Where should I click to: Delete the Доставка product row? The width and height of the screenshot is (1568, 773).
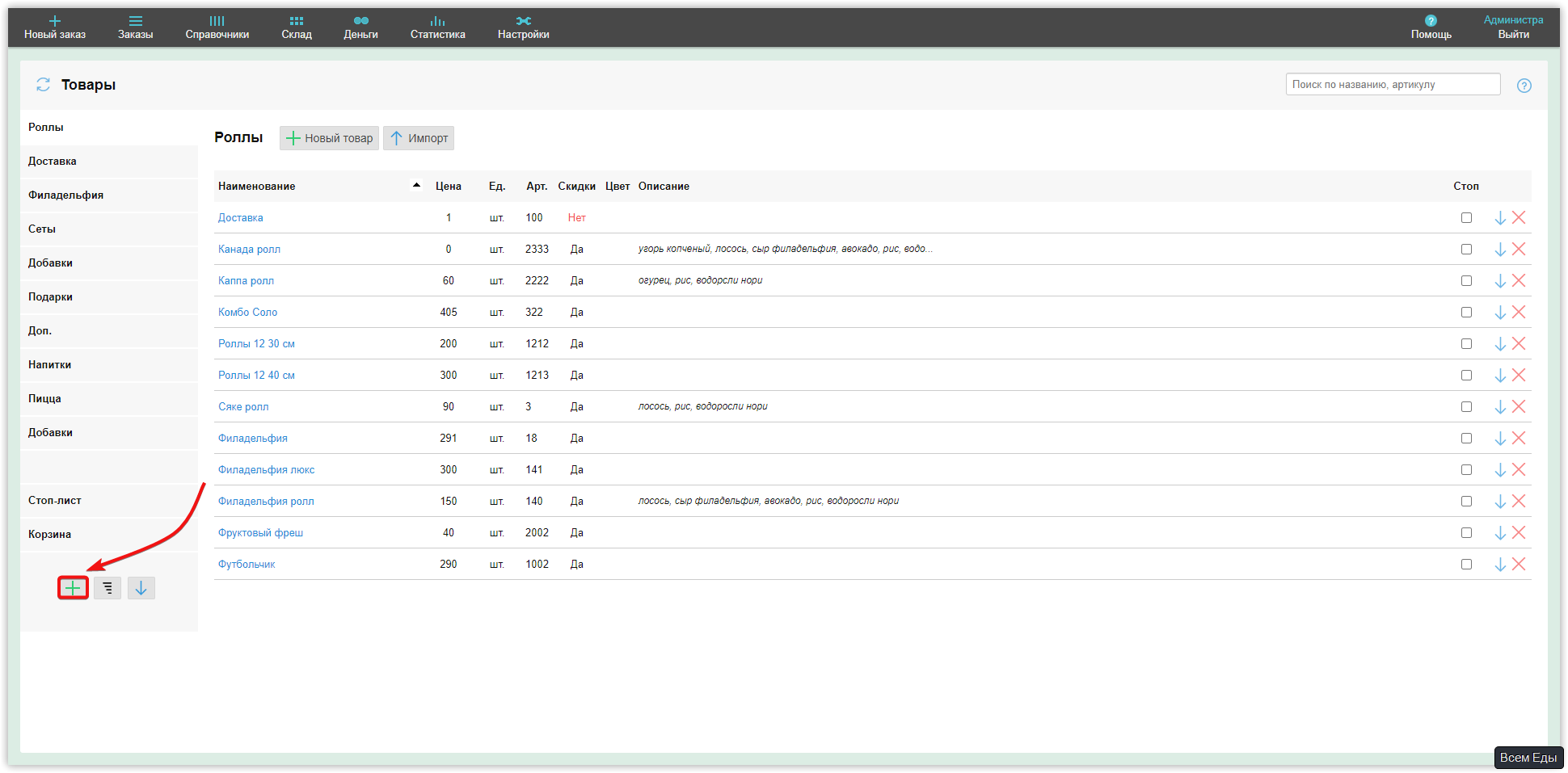point(1520,217)
